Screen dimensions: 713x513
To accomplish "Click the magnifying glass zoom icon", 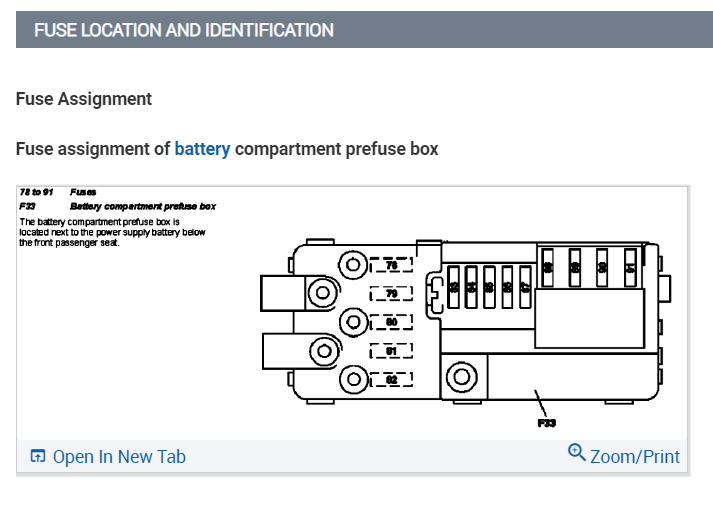I will pos(577,452).
